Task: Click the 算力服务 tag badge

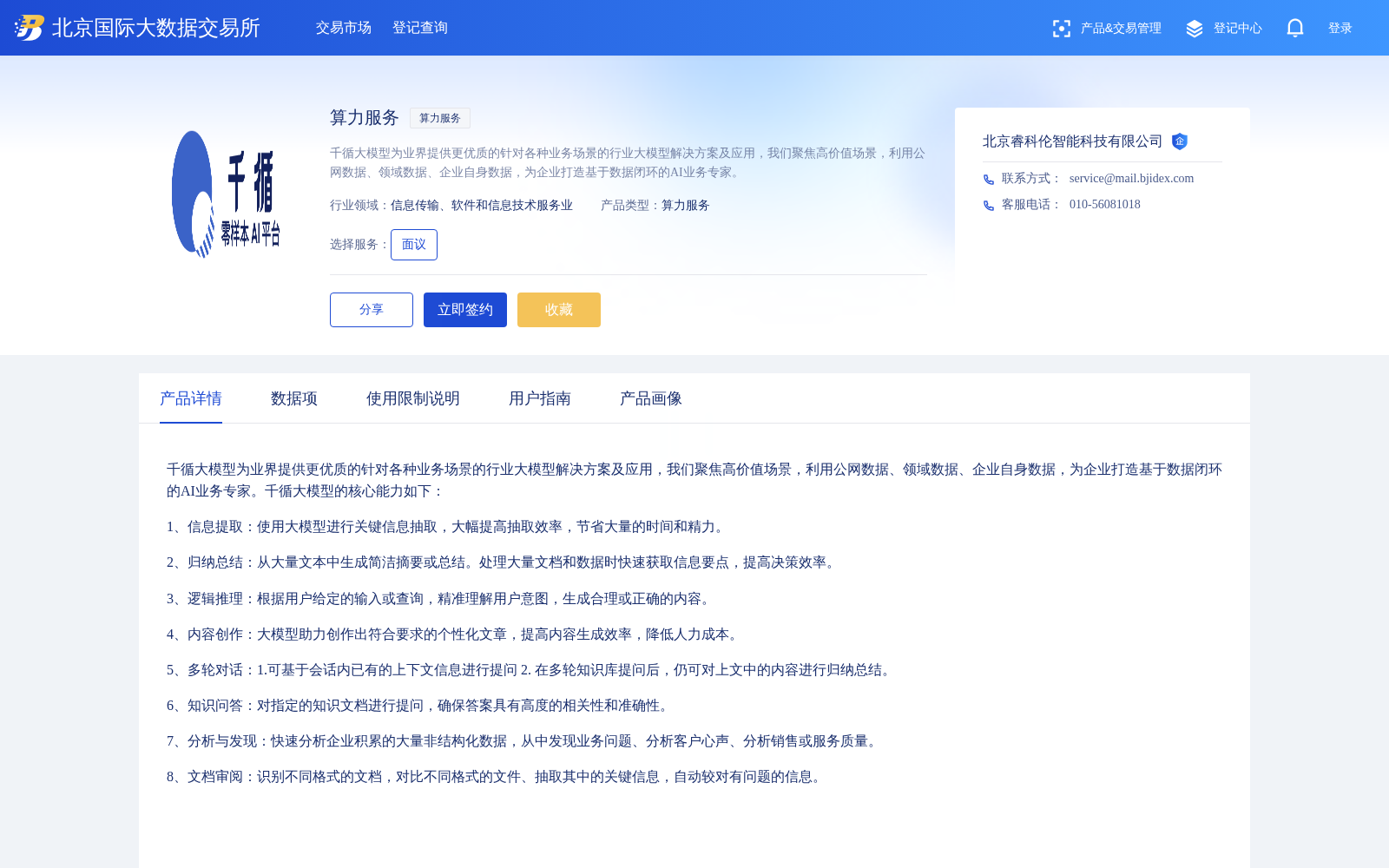Action: pos(440,118)
